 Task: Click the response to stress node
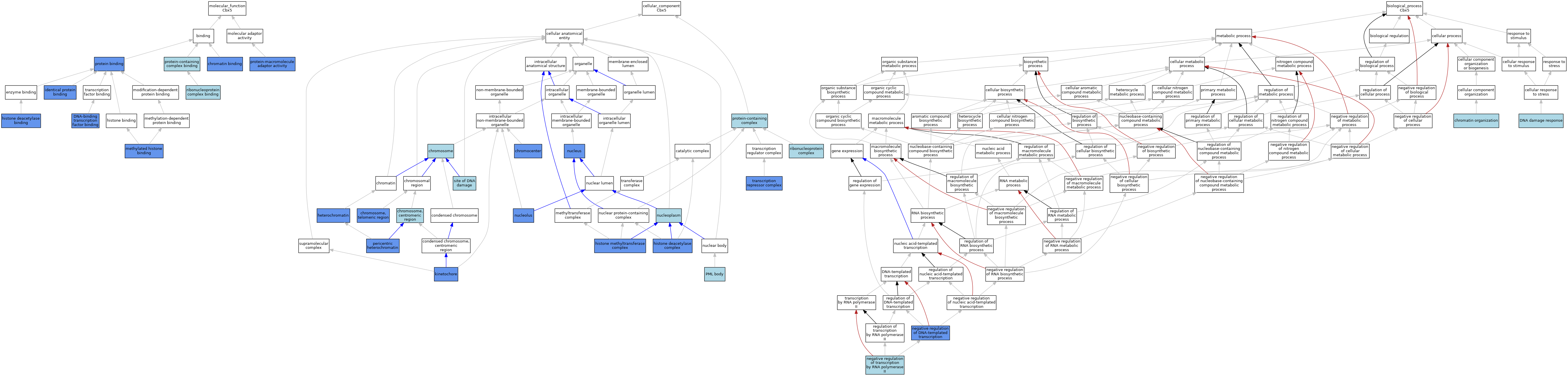1554,64
